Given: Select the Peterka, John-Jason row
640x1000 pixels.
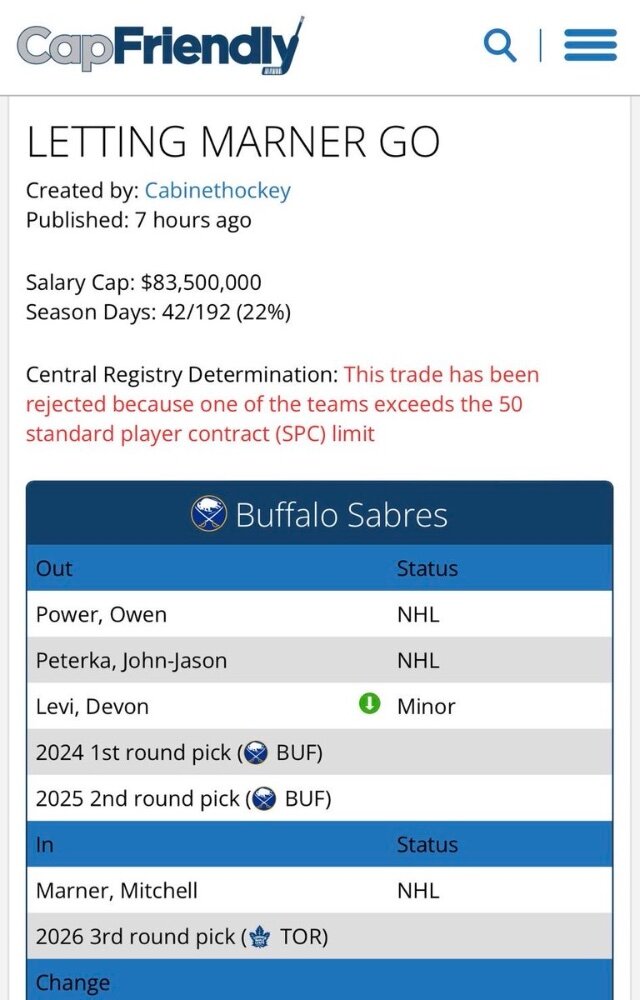Looking at the screenshot, I should [319, 660].
